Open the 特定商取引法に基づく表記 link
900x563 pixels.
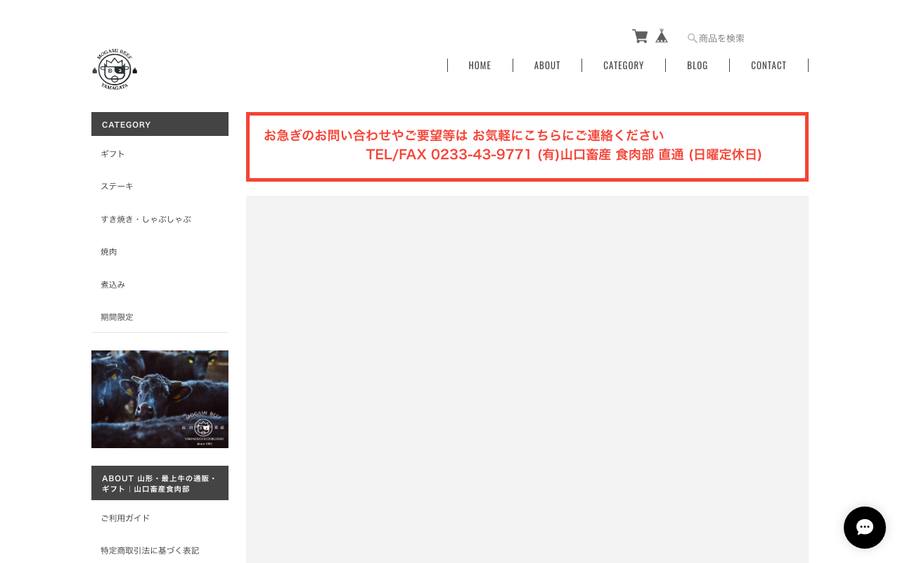click(150, 550)
